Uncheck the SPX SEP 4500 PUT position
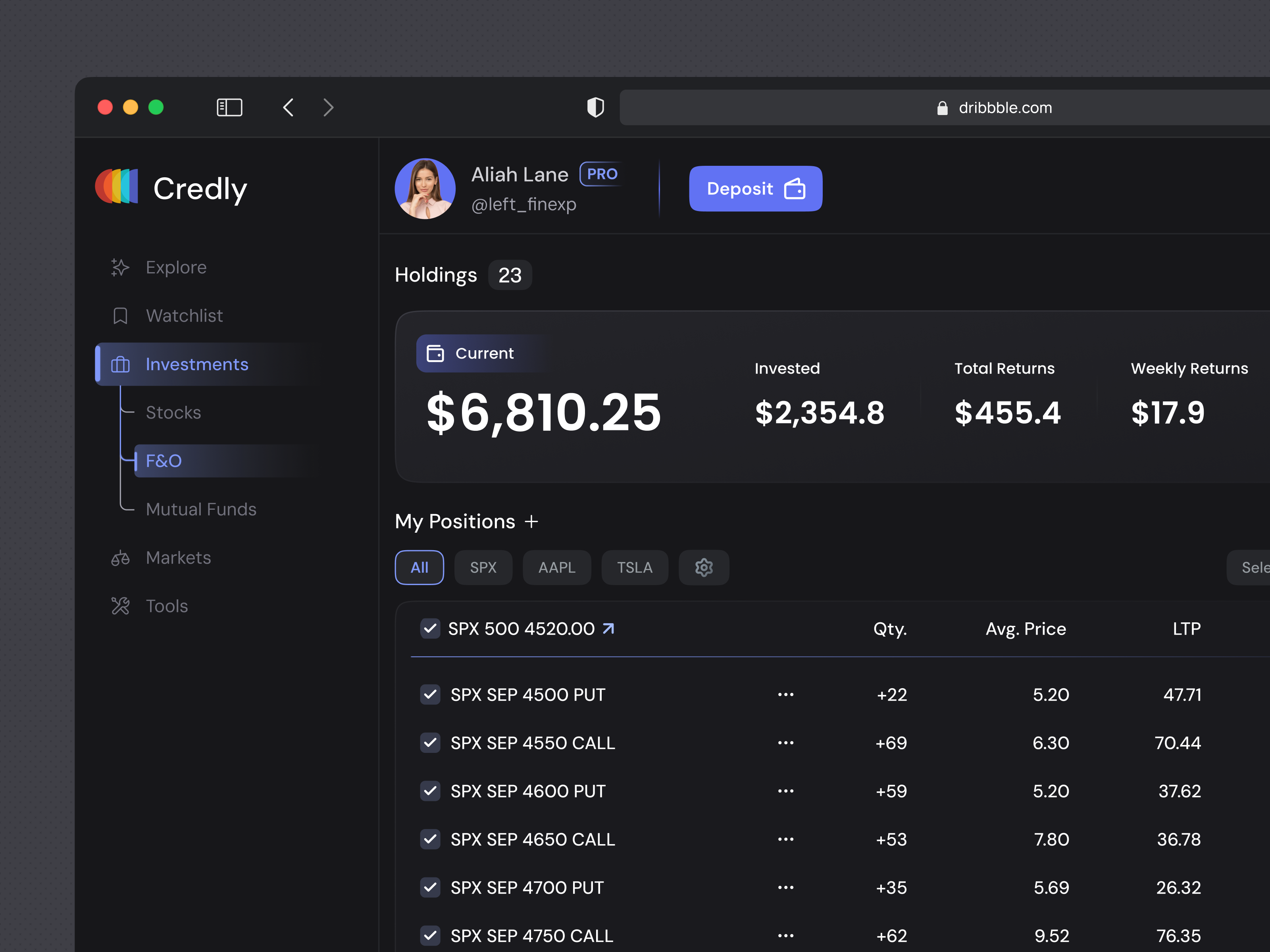The height and width of the screenshot is (952, 1270). (x=430, y=694)
